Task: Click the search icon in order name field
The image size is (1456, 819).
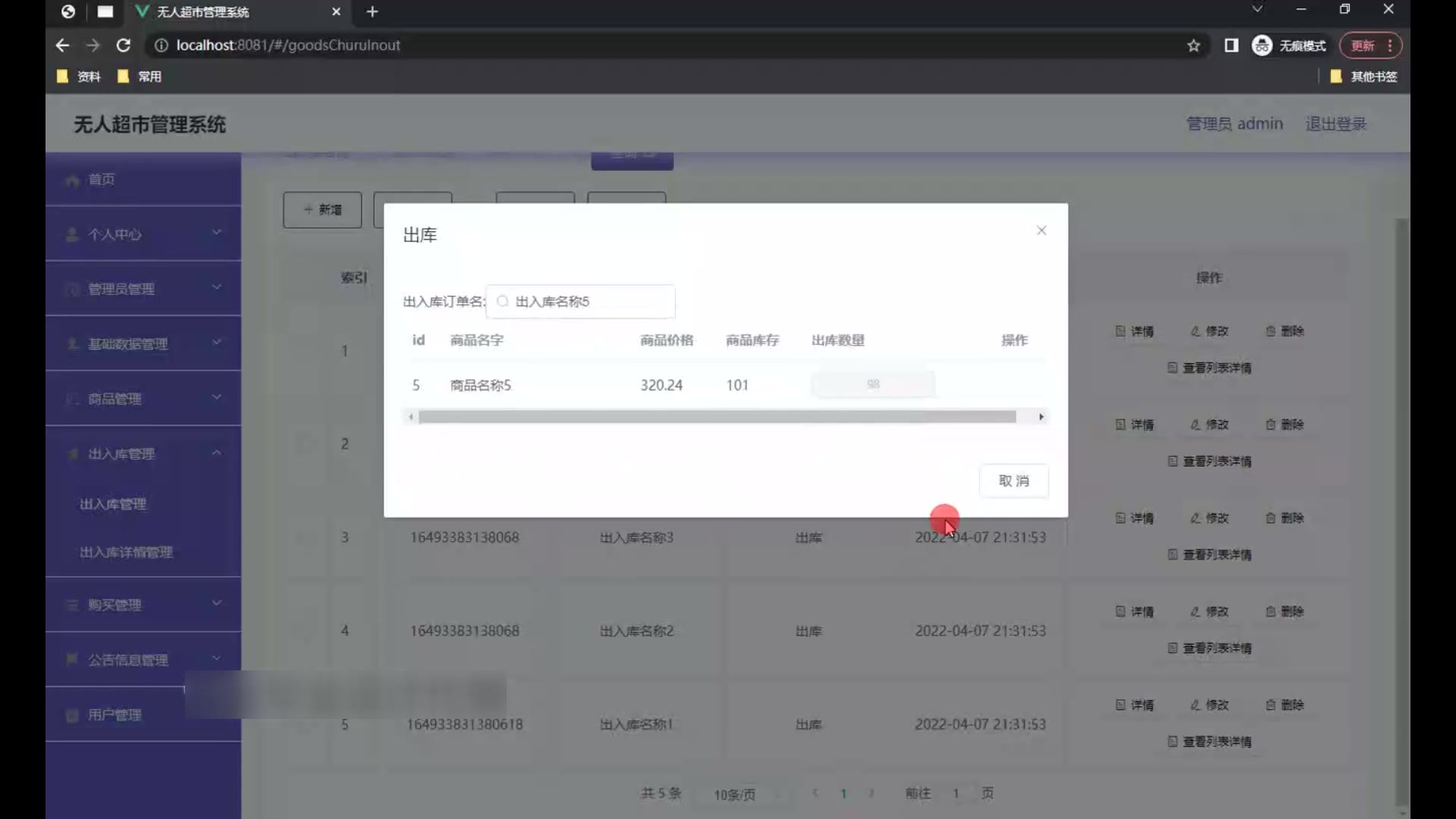Action: [x=502, y=302]
